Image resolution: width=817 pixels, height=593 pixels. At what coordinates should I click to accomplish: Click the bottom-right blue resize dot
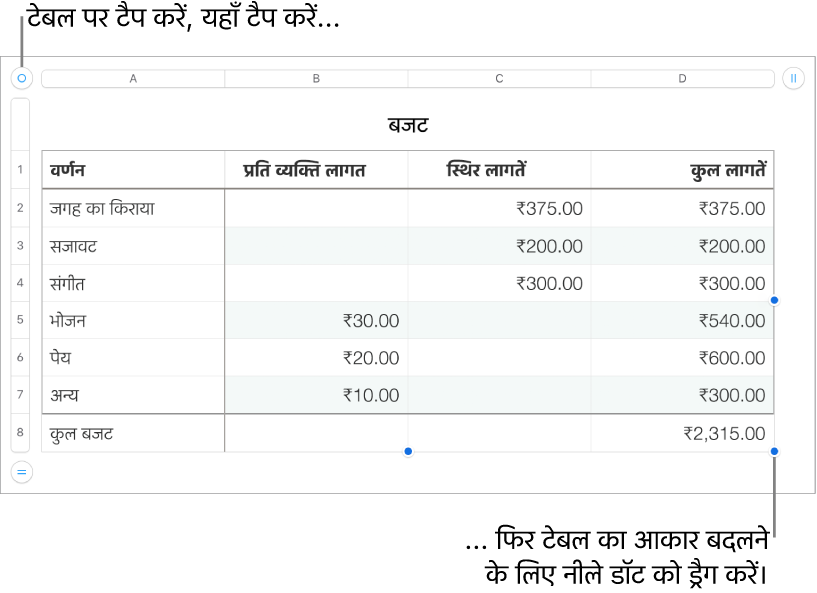click(774, 451)
